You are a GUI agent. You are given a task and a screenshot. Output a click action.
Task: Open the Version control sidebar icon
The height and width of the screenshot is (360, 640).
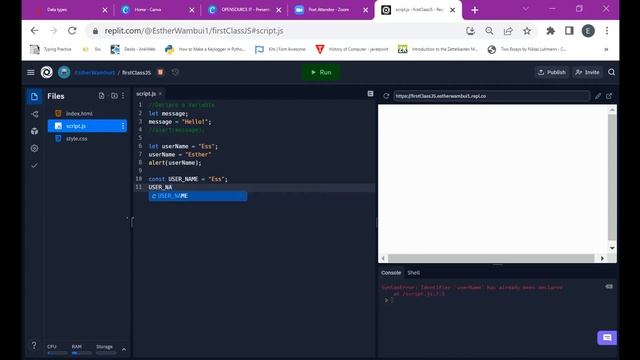(x=34, y=114)
